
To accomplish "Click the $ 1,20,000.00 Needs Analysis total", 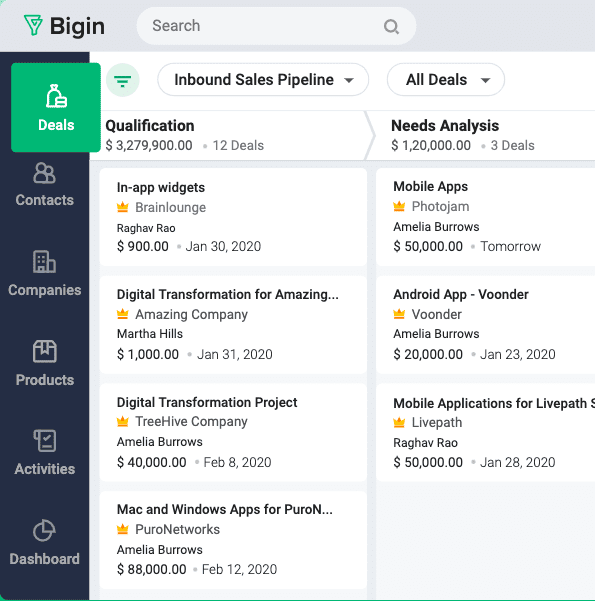I will point(431,146).
